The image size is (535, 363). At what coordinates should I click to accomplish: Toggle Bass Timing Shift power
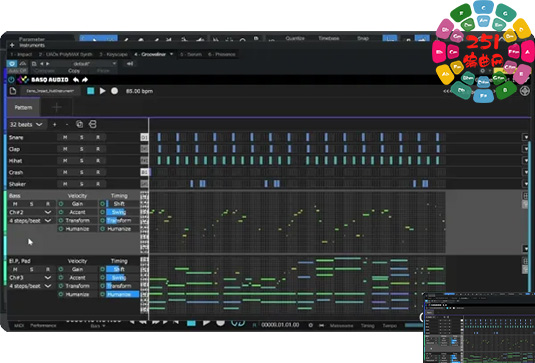pos(102,204)
